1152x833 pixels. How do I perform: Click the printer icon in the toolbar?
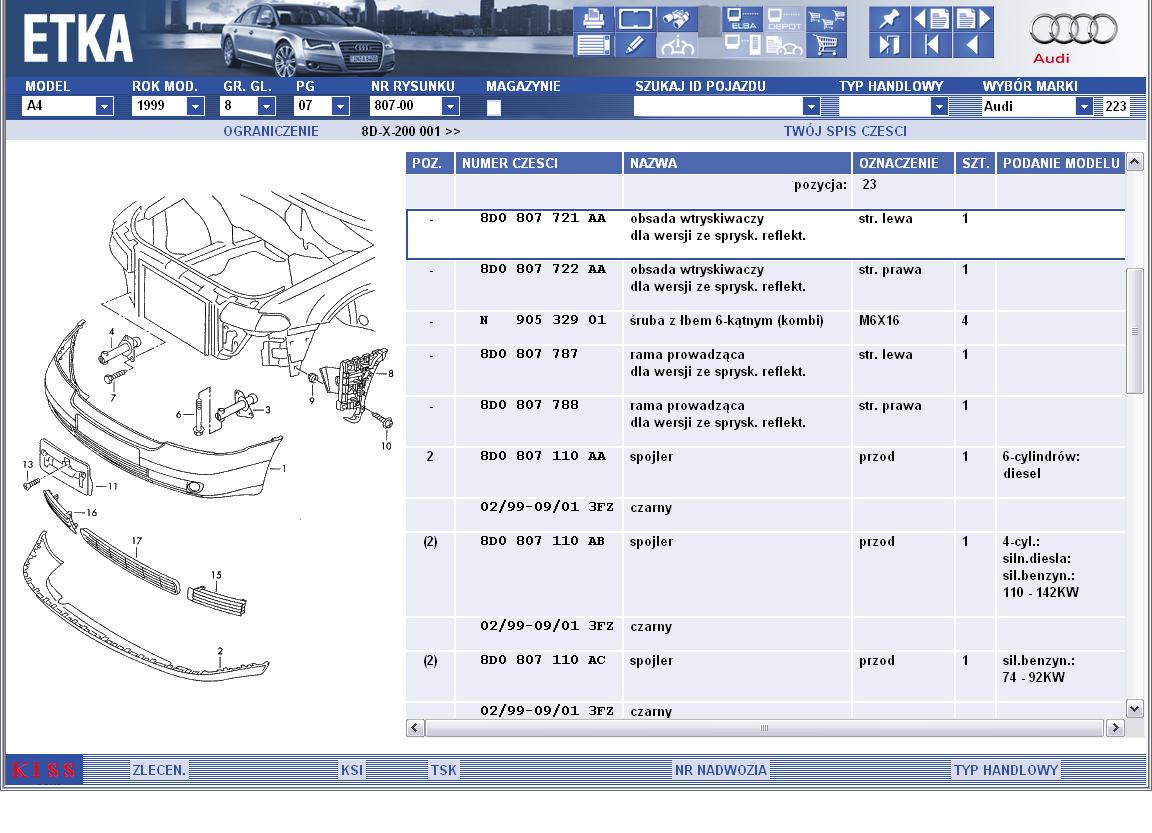click(x=592, y=18)
